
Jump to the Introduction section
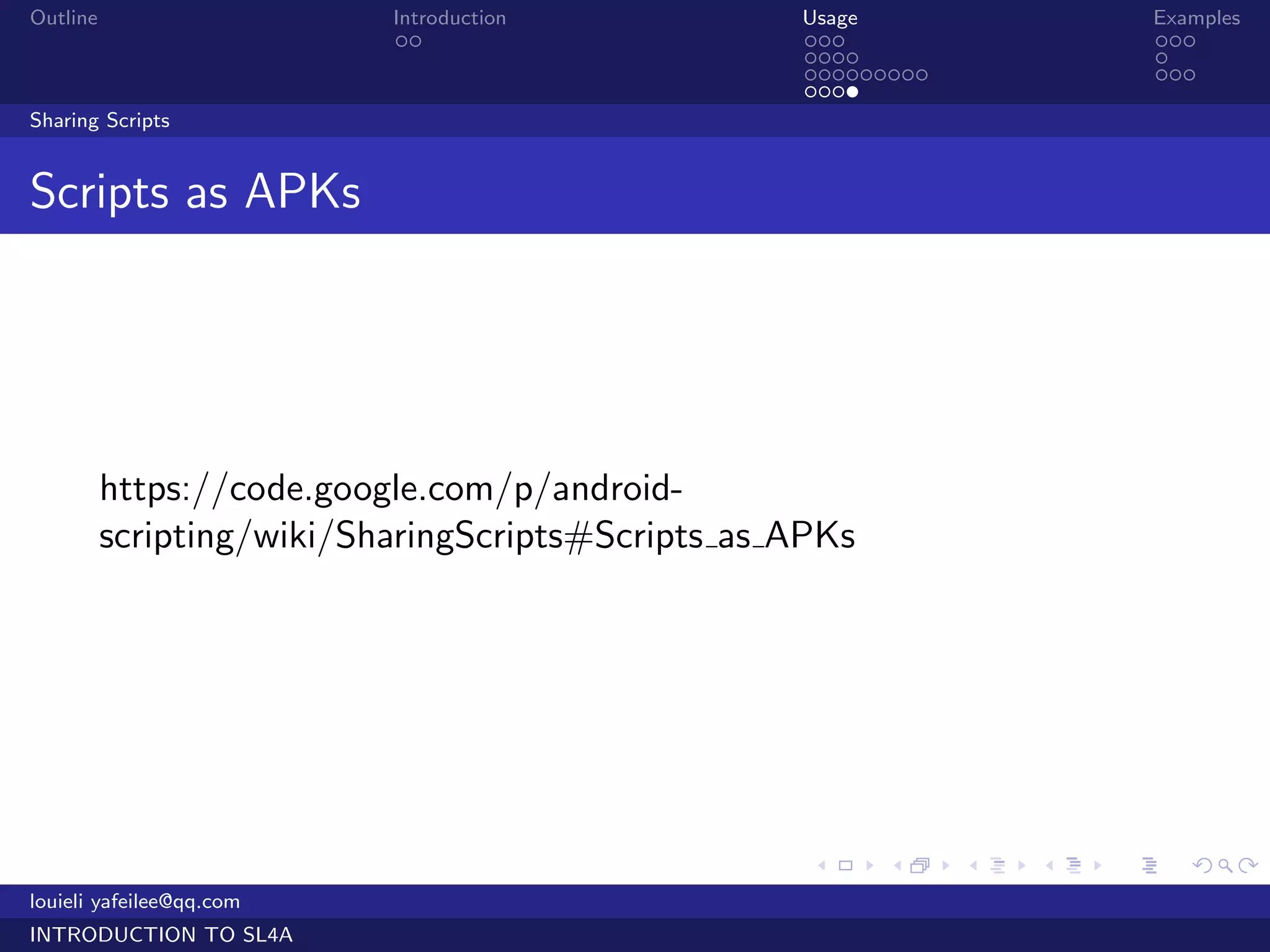pyautogui.click(x=450, y=18)
